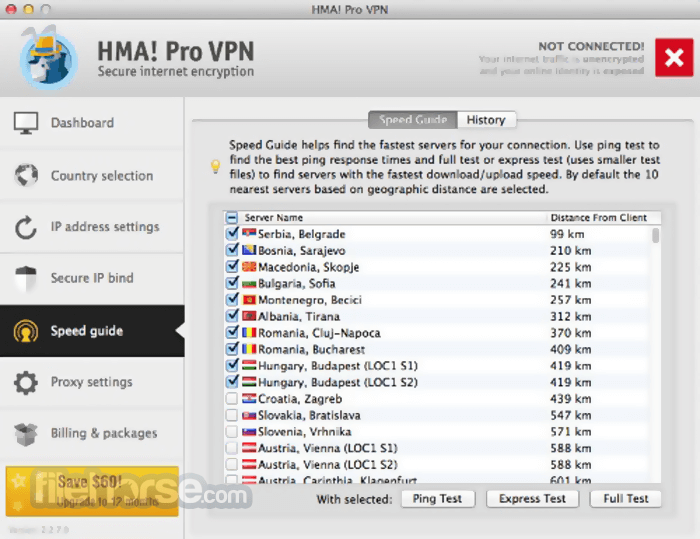
Task: Click the red not-connected X icon
Action: (x=674, y=58)
